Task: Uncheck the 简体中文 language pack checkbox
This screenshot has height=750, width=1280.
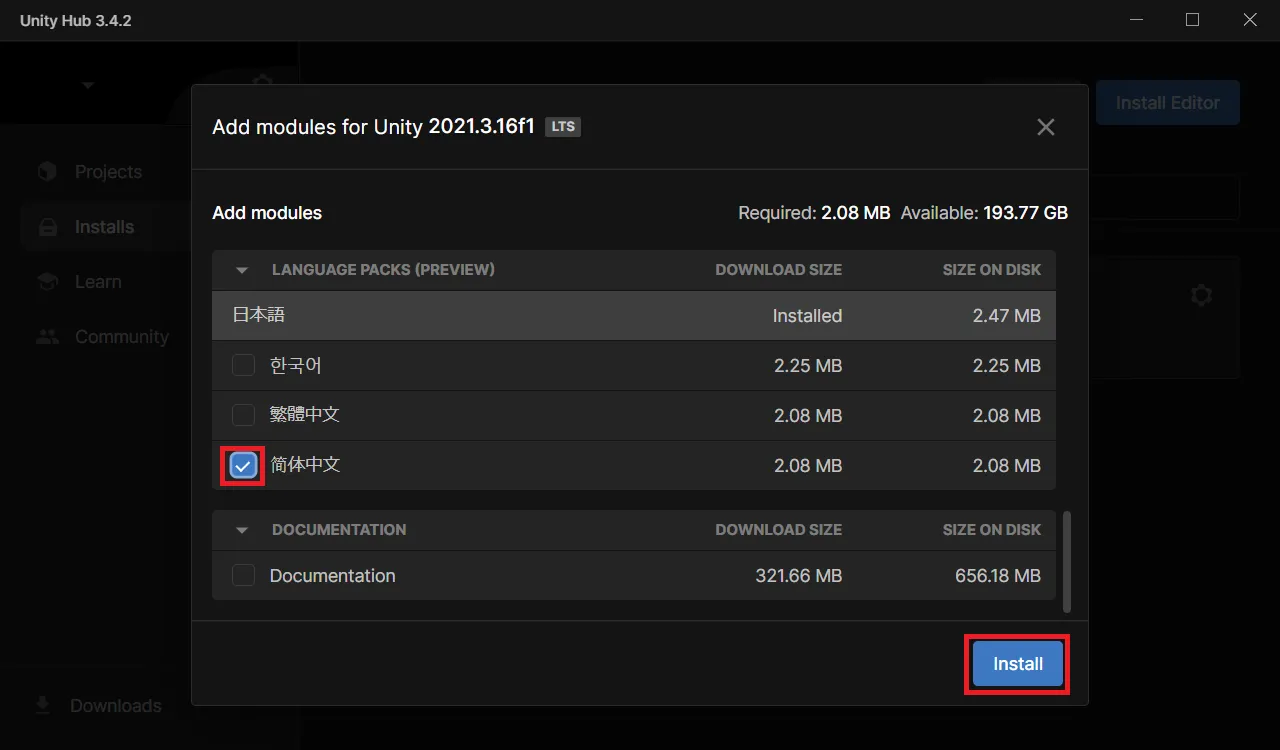Action: tap(243, 465)
